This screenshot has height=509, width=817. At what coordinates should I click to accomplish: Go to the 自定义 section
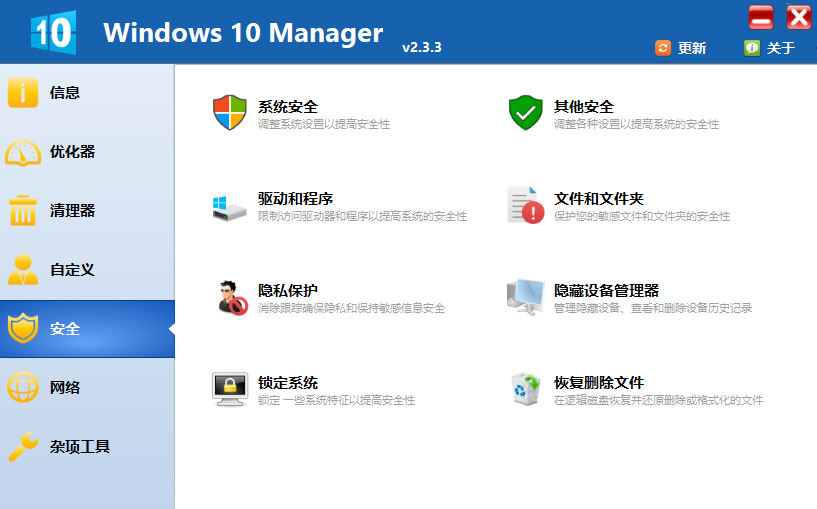pos(87,269)
